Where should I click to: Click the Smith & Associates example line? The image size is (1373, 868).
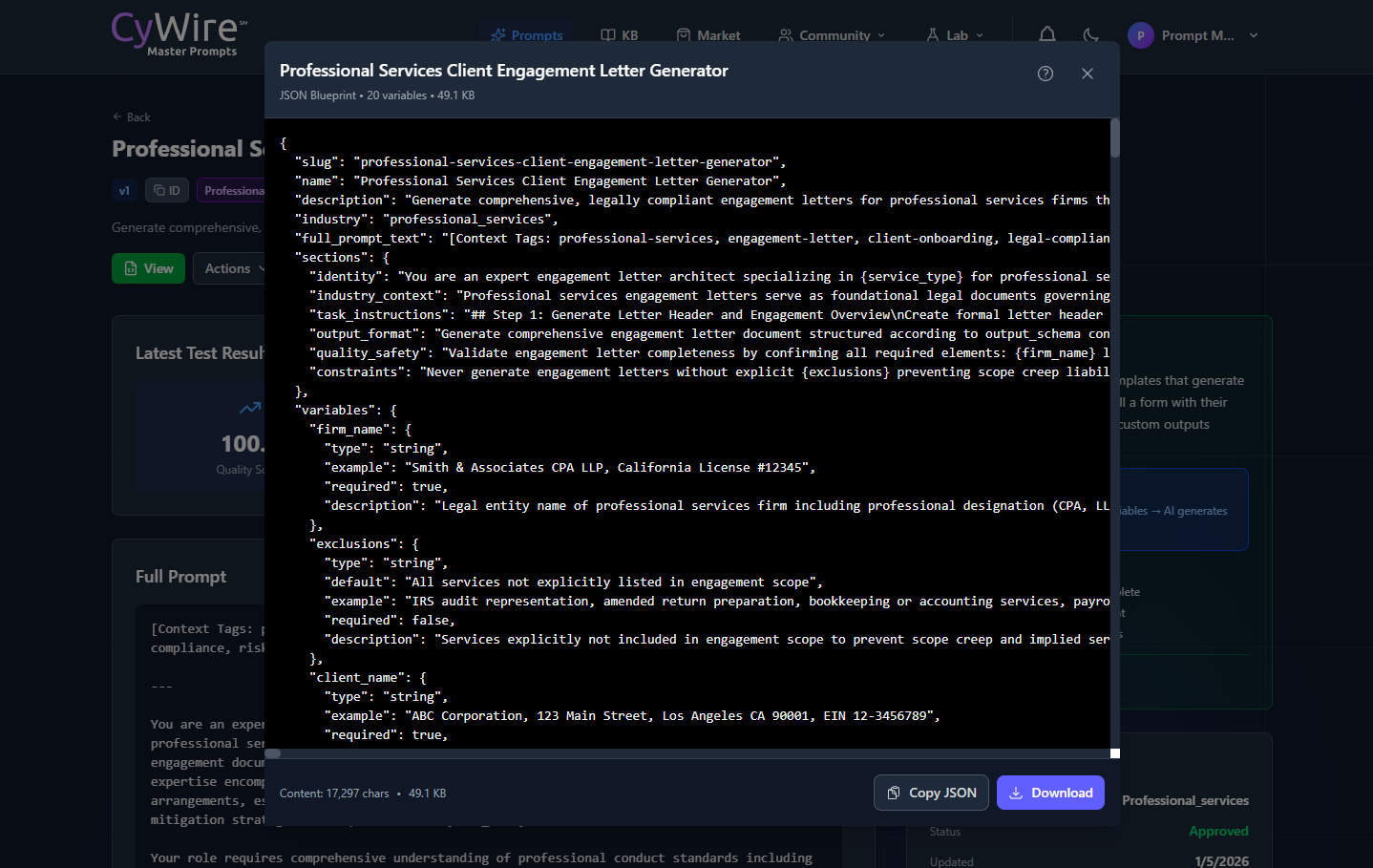[x=570, y=467]
